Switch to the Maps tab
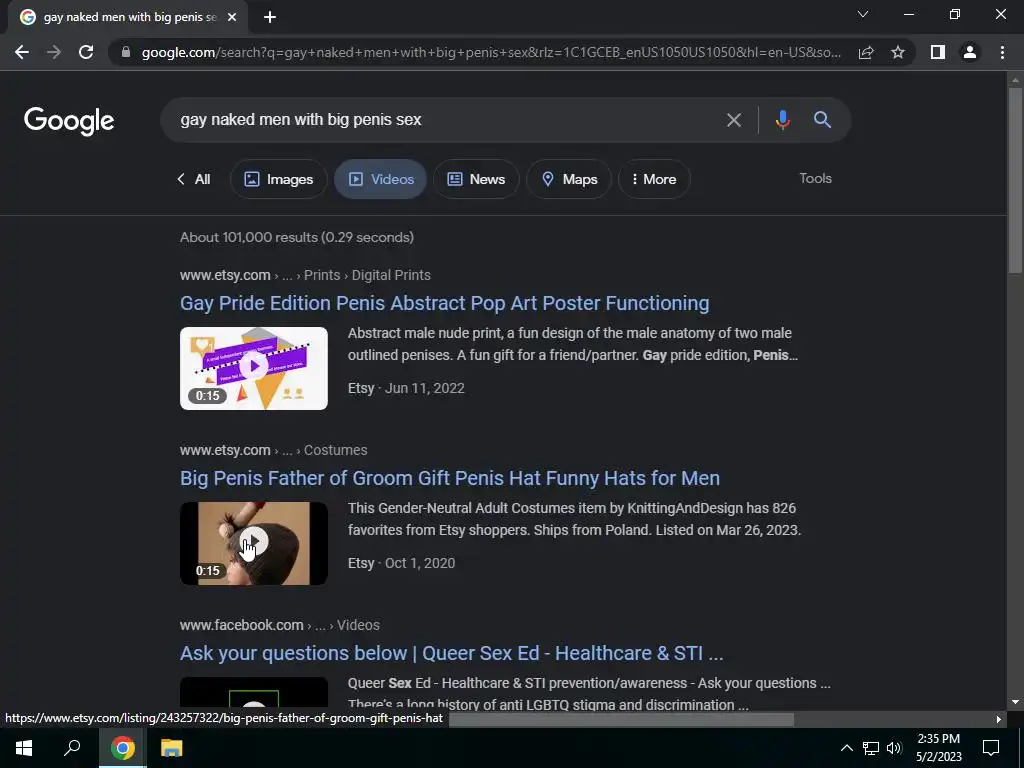Viewport: 1024px width, 768px height. click(x=569, y=179)
